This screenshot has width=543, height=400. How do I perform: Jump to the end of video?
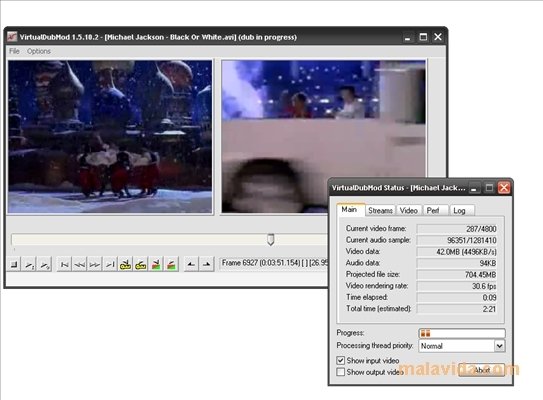(x=110, y=264)
